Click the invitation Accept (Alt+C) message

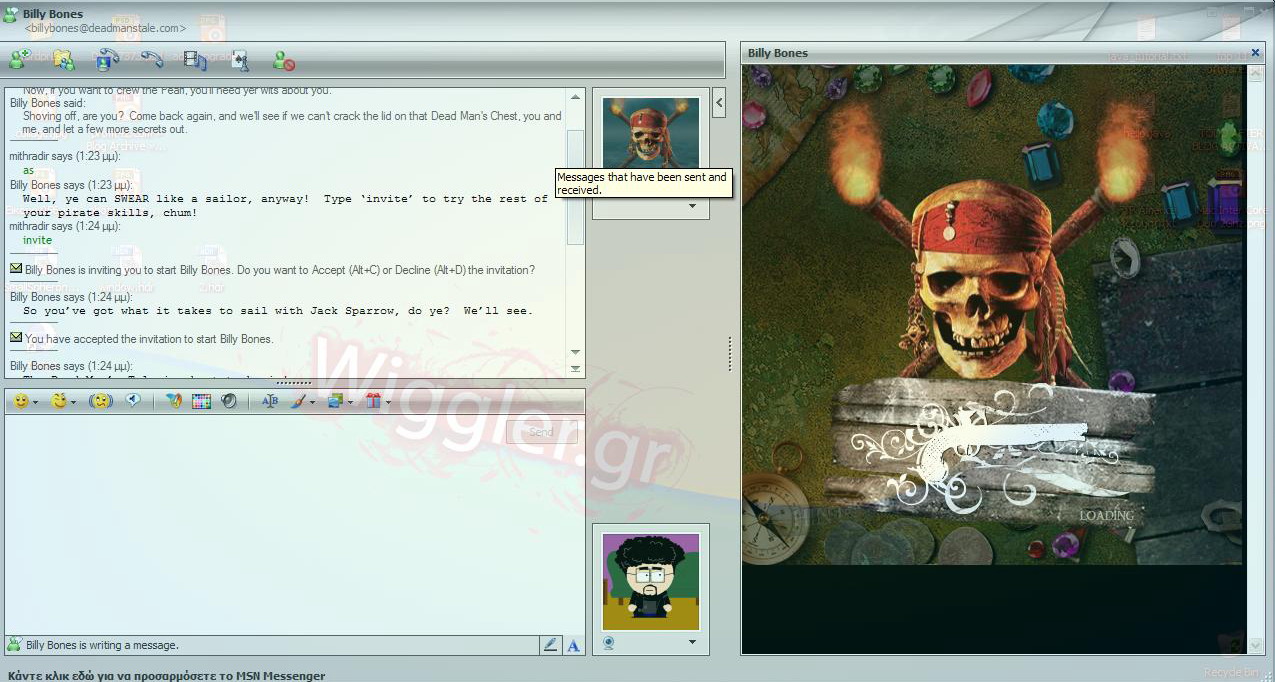coord(280,270)
